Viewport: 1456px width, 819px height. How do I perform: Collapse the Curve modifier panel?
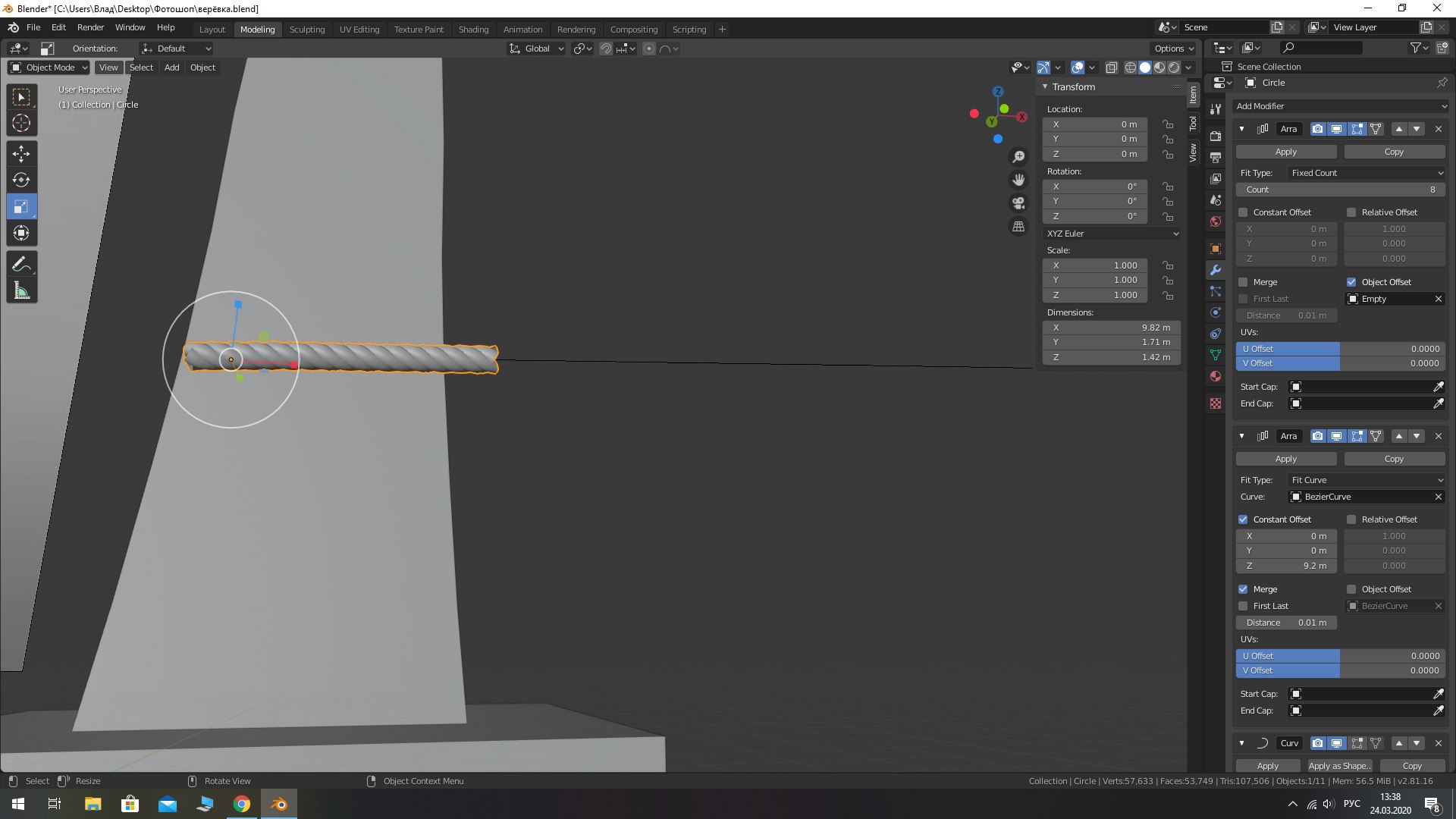[x=1241, y=743]
